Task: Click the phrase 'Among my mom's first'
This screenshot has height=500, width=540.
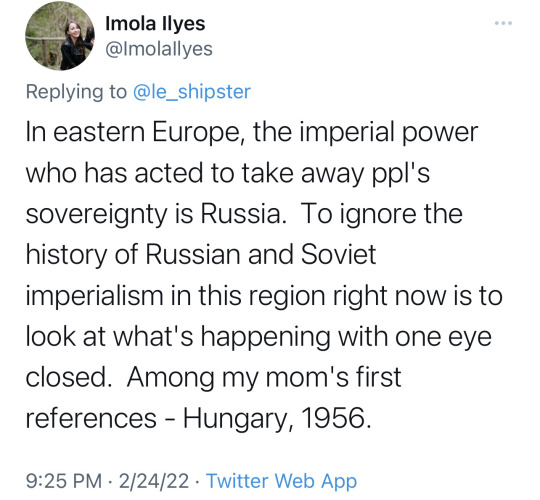Action: pyautogui.click(x=264, y=377)
